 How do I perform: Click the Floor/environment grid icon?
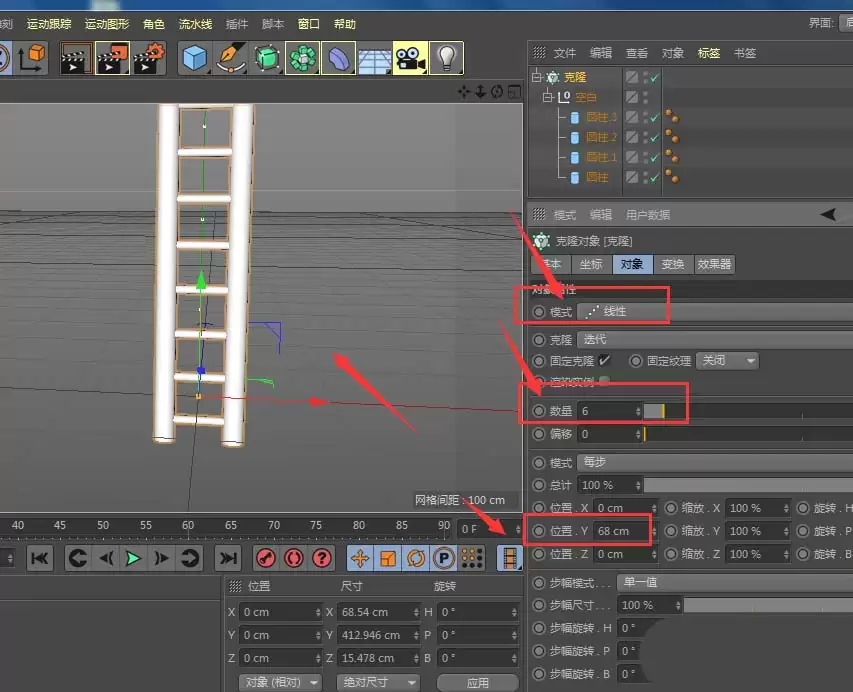click(374, 58)
